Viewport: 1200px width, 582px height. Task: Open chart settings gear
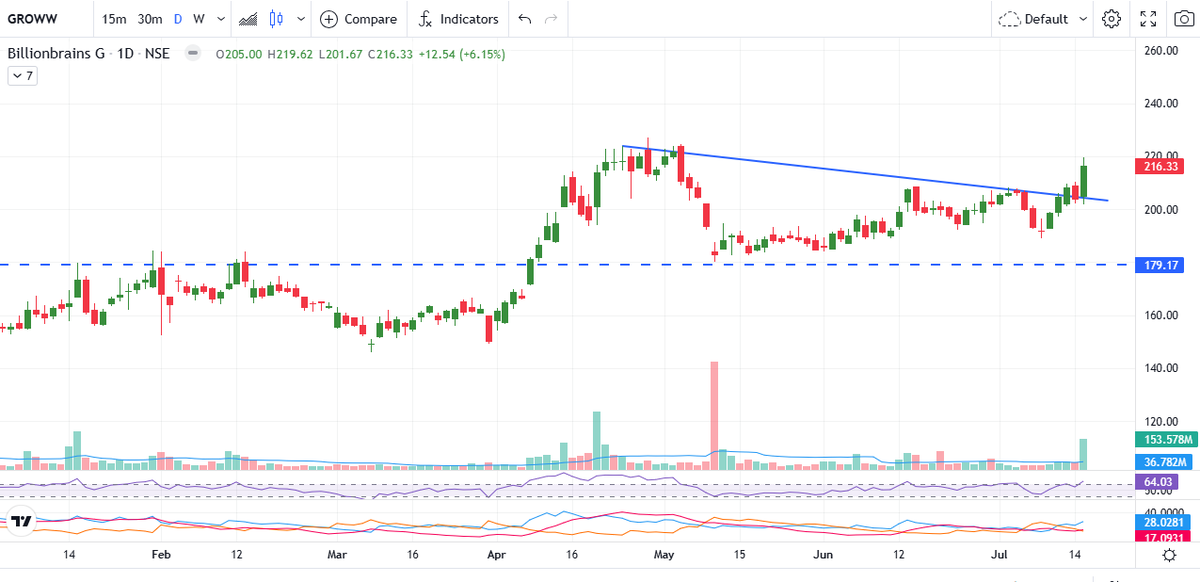click(x=1111, y=19)
